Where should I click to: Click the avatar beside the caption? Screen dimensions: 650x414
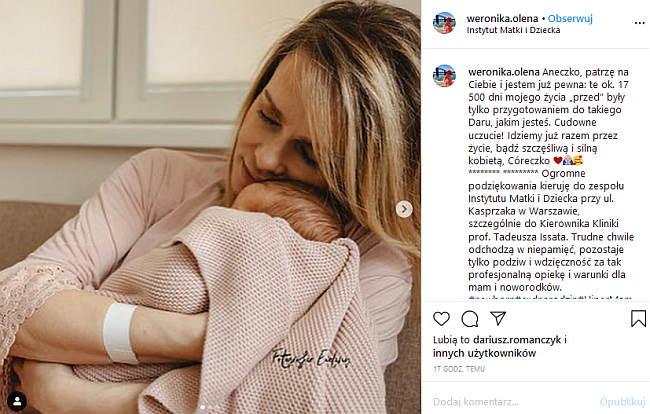click(x=444, y=76)
